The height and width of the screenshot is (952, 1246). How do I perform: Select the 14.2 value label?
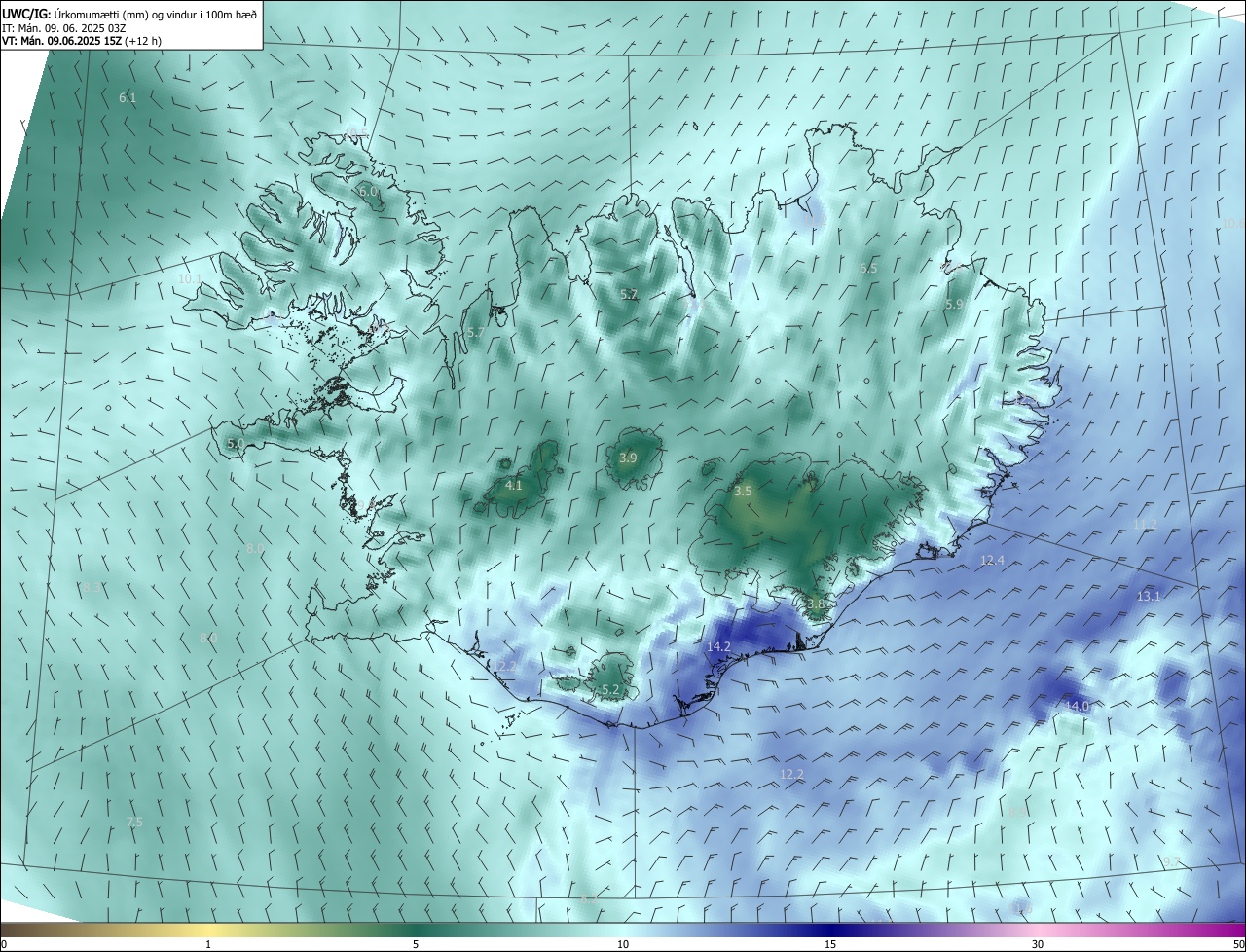[718, 646]
